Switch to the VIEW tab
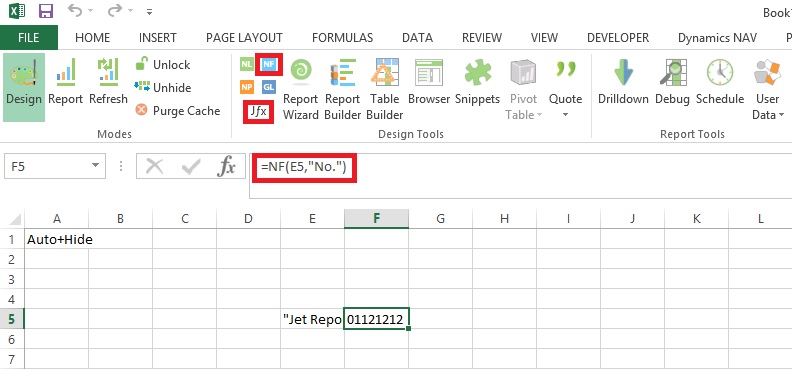 pyautogui.click(x=544, y=38)
